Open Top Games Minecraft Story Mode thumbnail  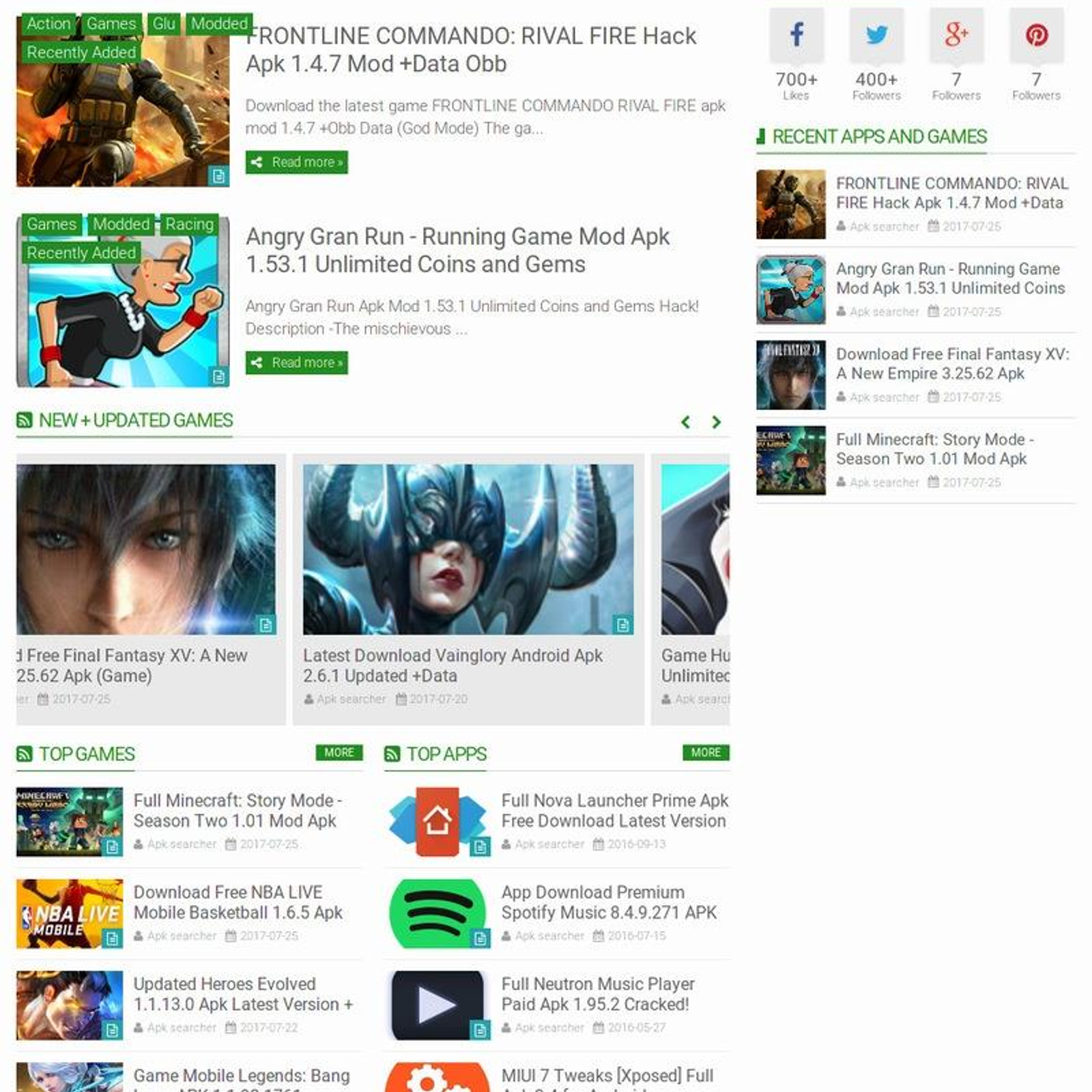pyautogui.click(x=70, y=822)
